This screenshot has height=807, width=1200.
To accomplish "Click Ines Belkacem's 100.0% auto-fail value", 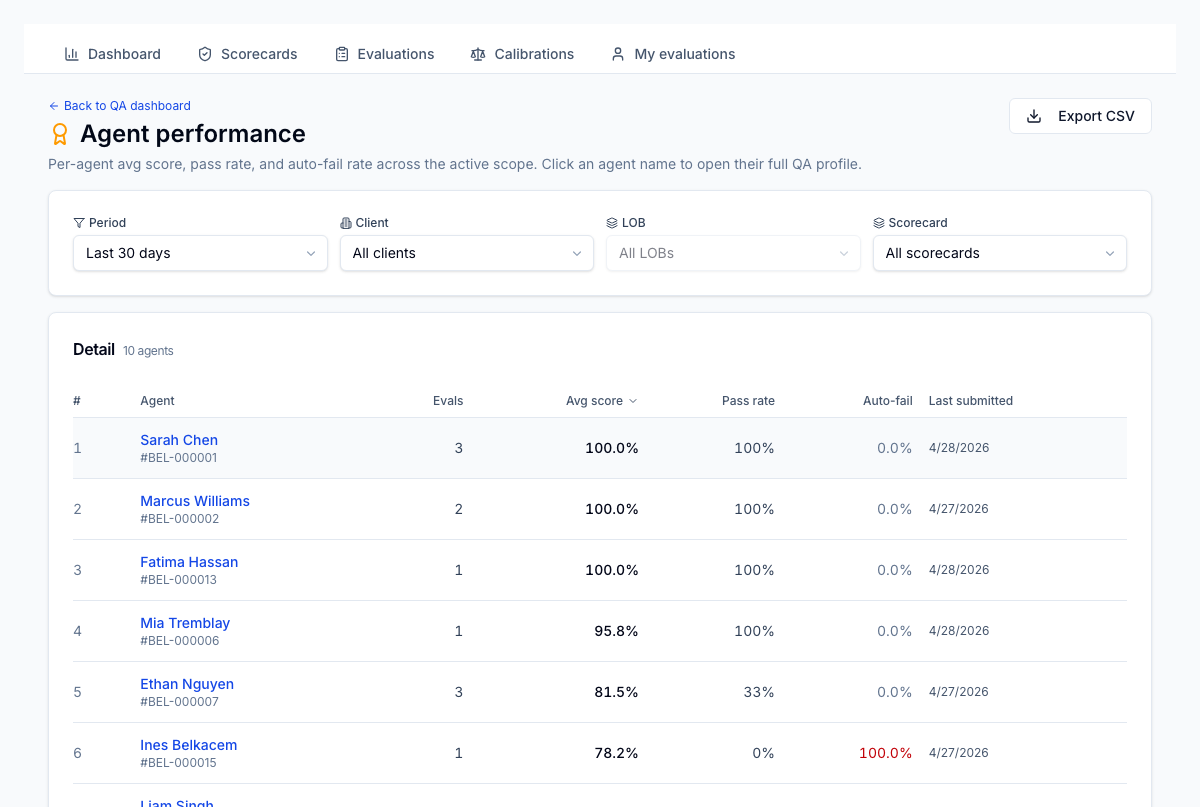I will 886,753.
